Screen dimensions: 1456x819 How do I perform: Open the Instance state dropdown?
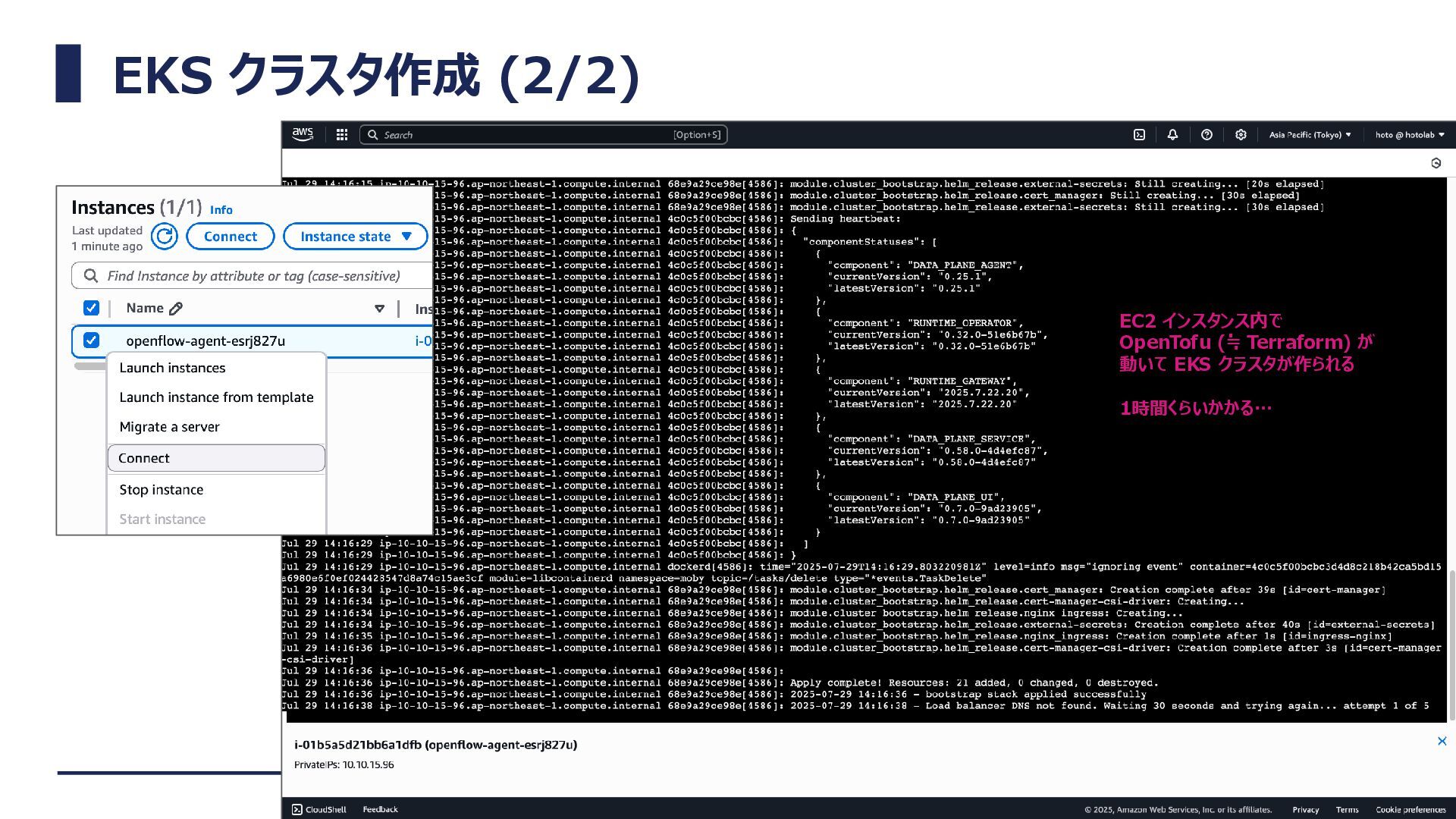355,237
